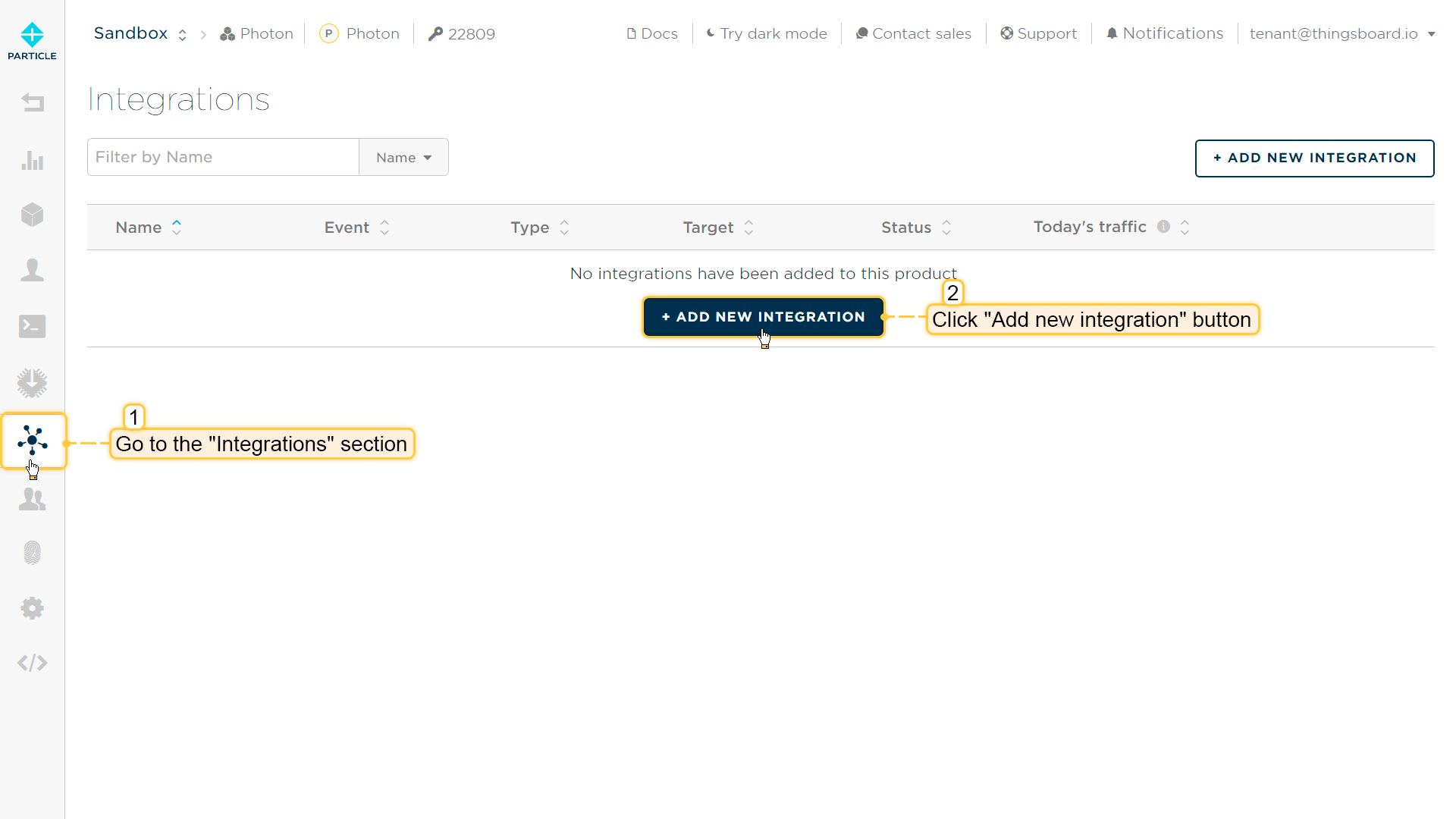This screenshot has height=819, width=1456.
Task: Click the Filter by Name field
Action: click(223, 157)
